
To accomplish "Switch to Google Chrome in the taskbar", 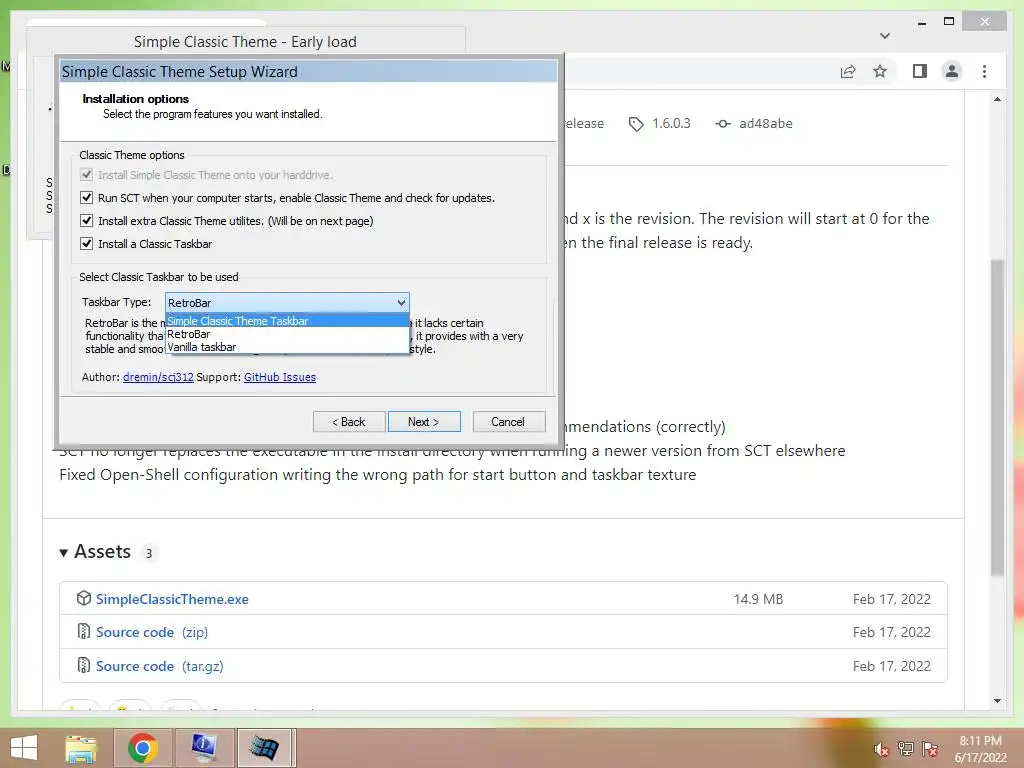I will click(142, 748).
